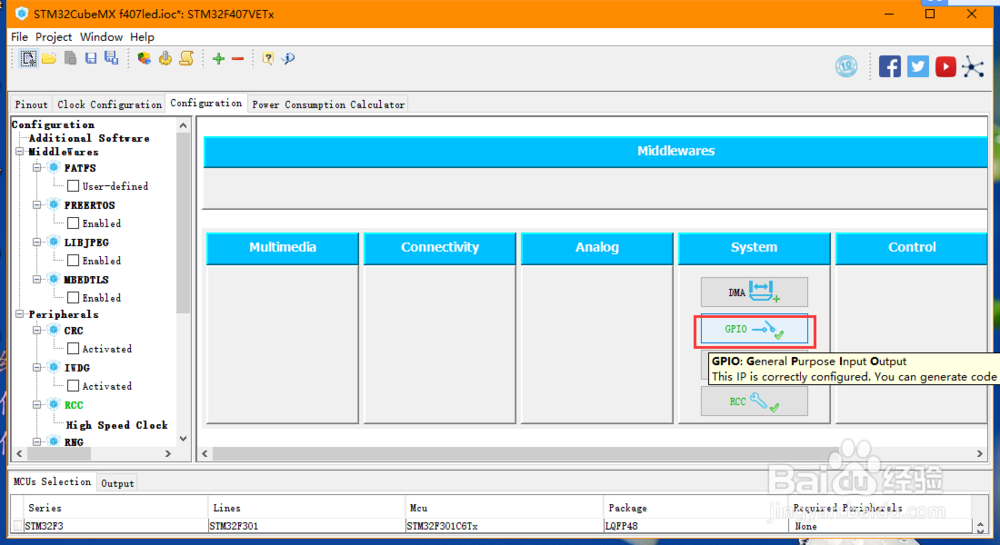Image resolution: width=1000 pixels, height=545 pixels.
Task: Click the cube icon beside LIBJPEG
Action: (54, 242)
